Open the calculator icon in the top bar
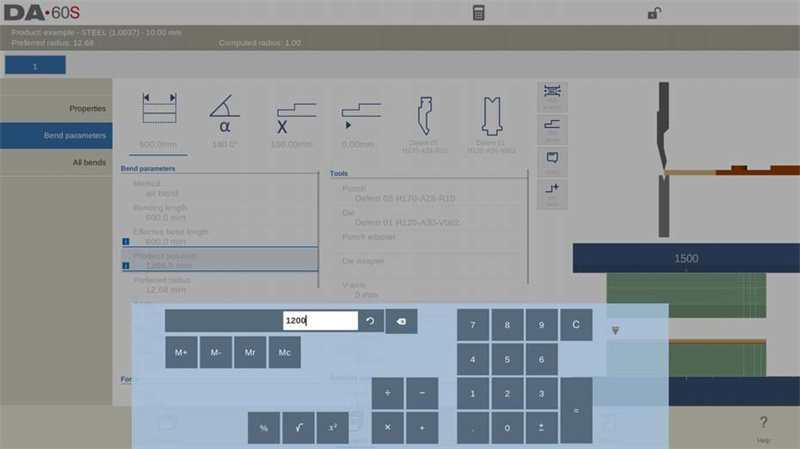The height and width of the screenshot is (449, 800). (478, 13)
